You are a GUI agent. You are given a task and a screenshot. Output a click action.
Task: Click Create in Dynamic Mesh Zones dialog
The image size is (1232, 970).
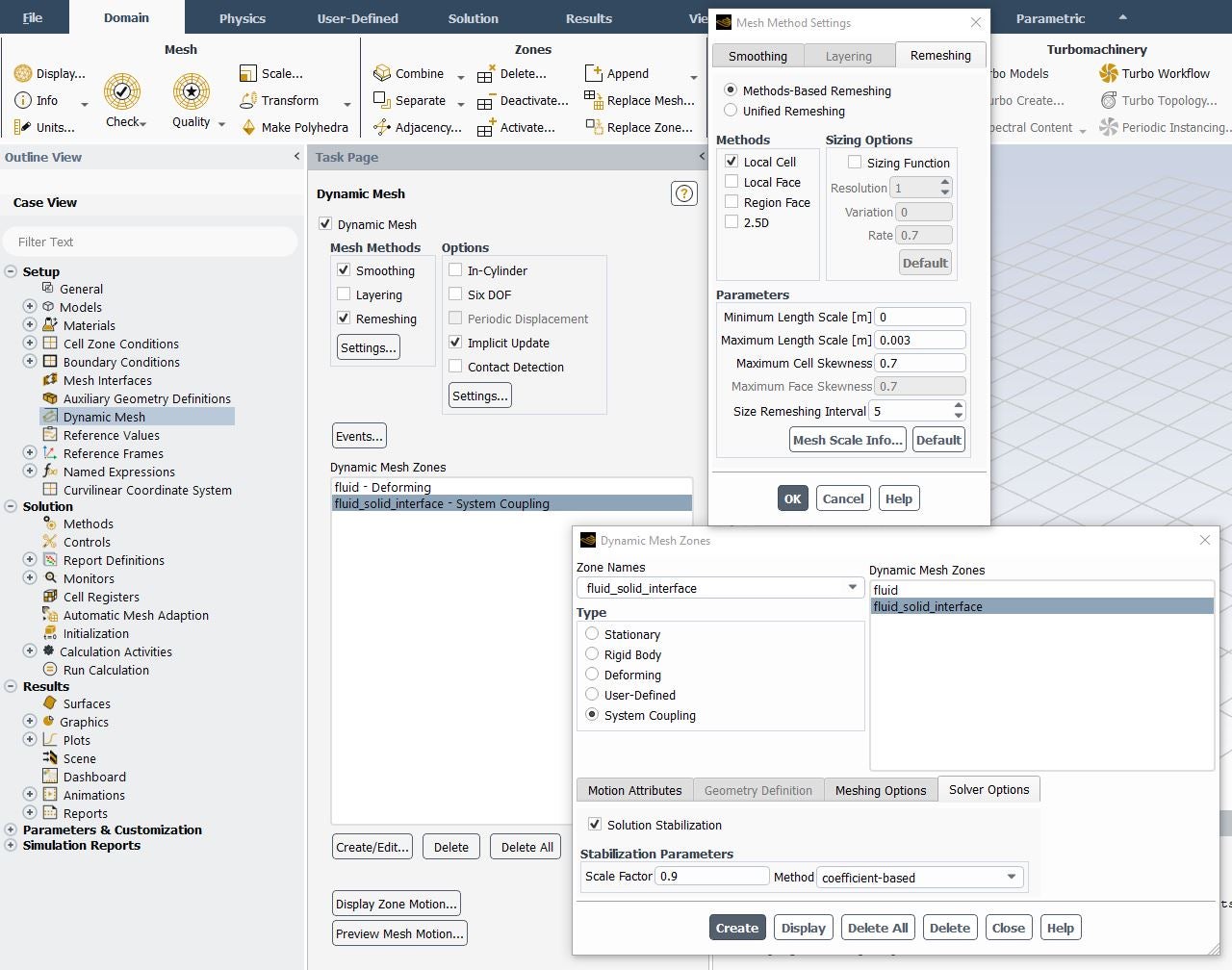pyautogui.click(x=737, y=928)
